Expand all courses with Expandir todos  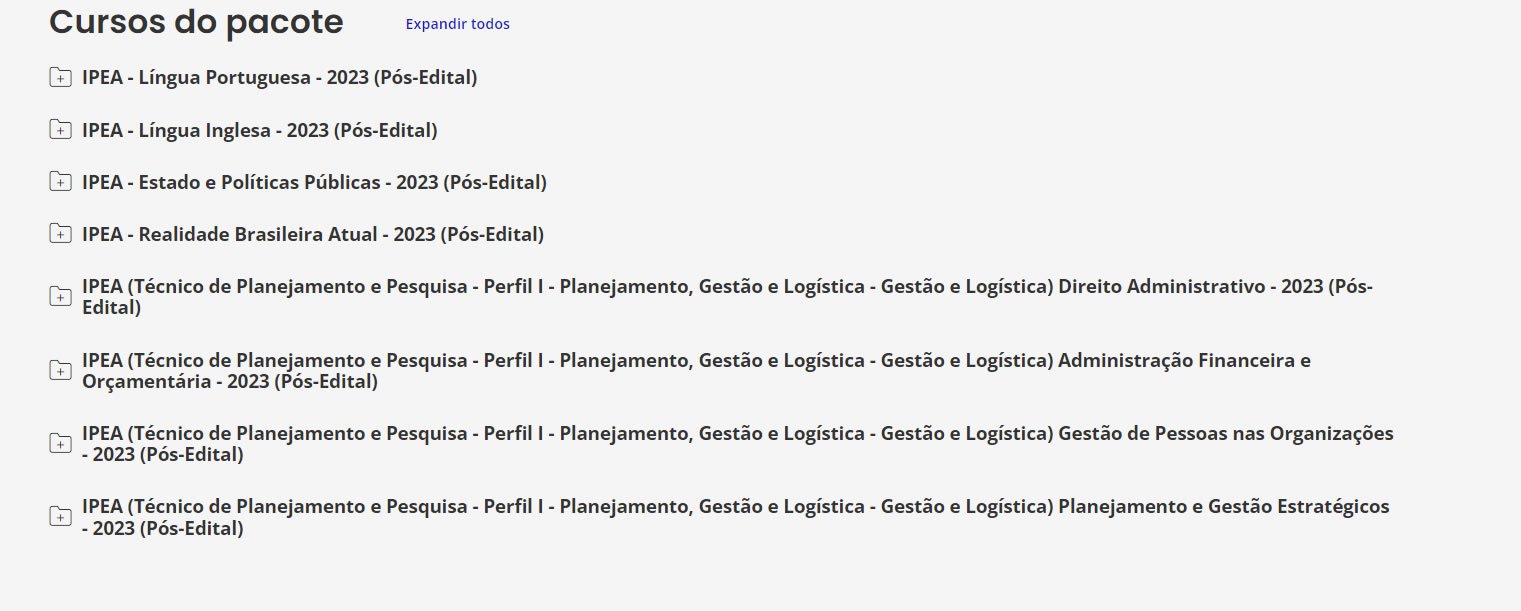pyautogui.click(x=457, y=24)
